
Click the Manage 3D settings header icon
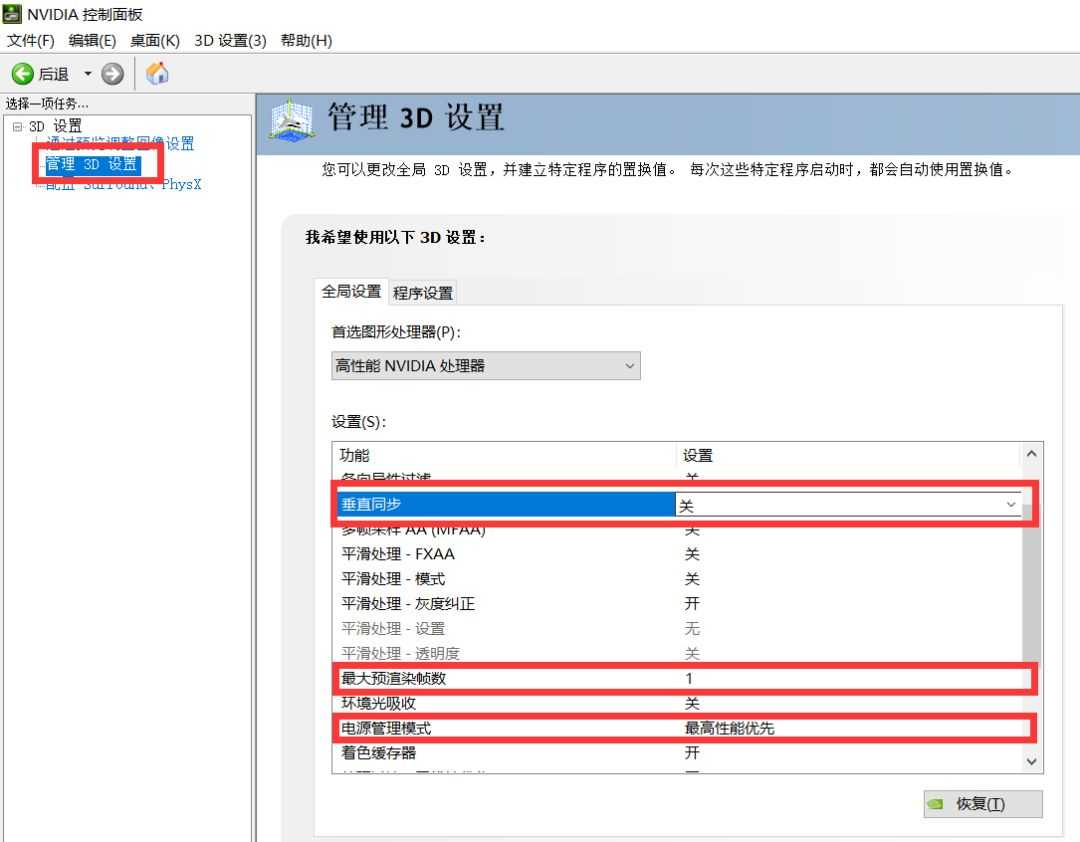click(x=292, y=121)
